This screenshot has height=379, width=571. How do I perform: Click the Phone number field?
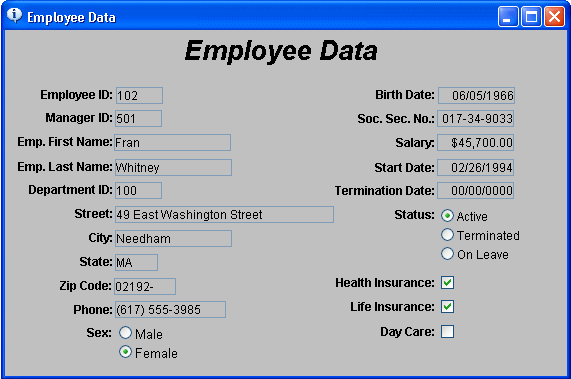pos(170,309)
